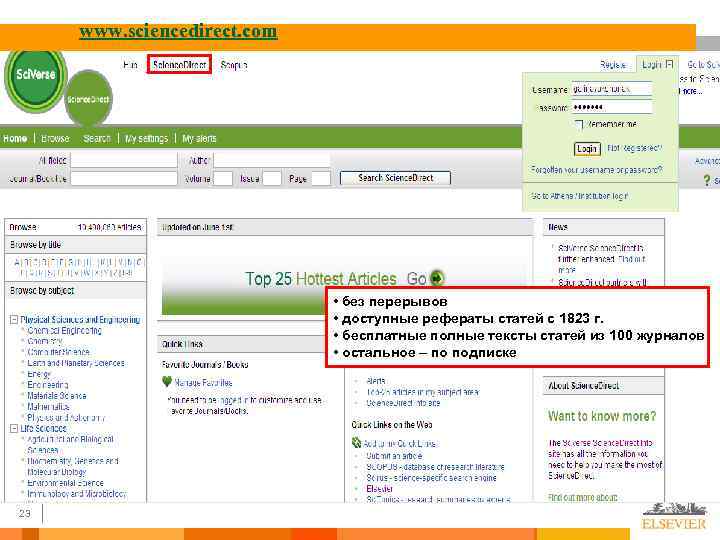Click the Username input field
Screen dimensions: 720x540
point(612,89)
